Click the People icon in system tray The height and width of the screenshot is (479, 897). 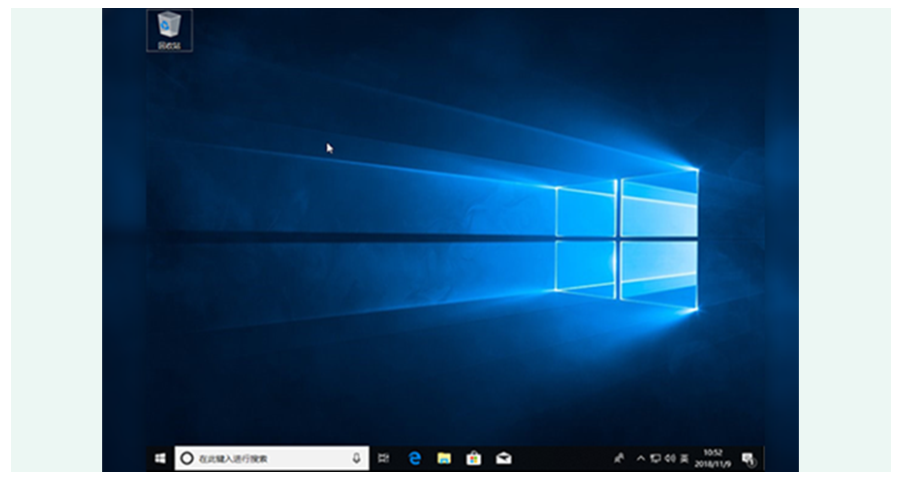click(x=619, y=458)
